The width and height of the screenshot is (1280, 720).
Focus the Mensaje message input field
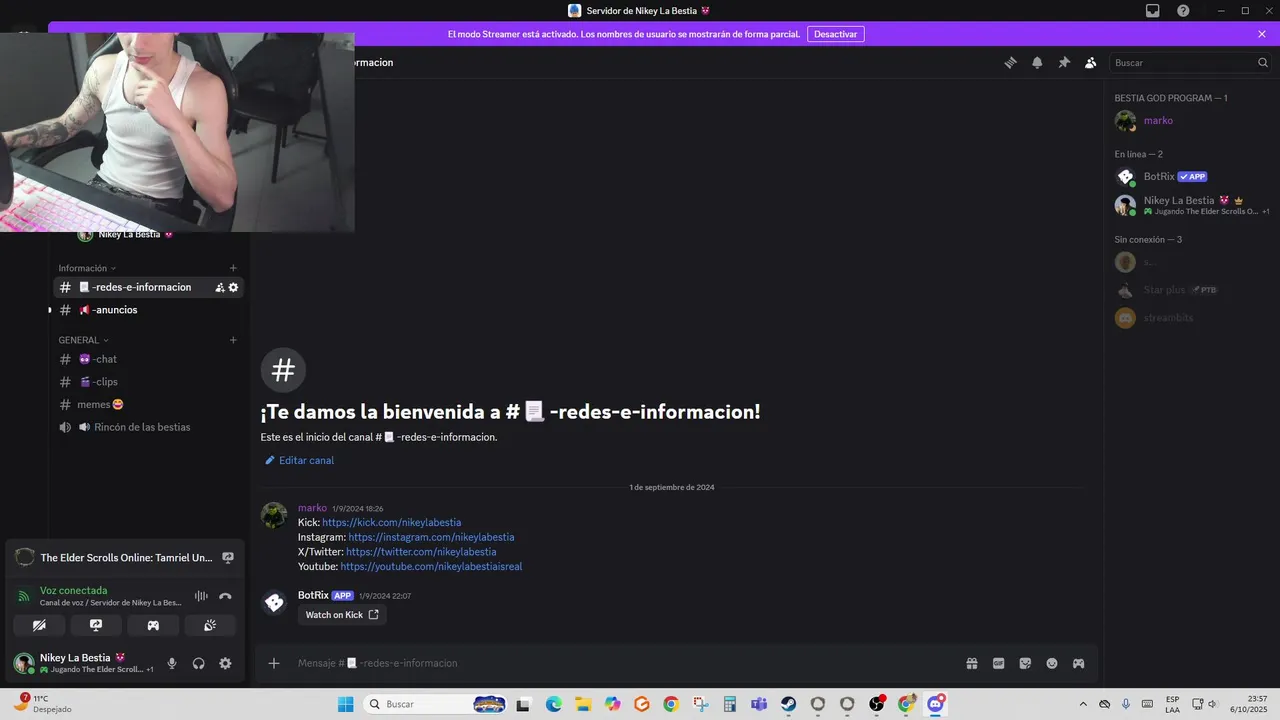[625, 663]
